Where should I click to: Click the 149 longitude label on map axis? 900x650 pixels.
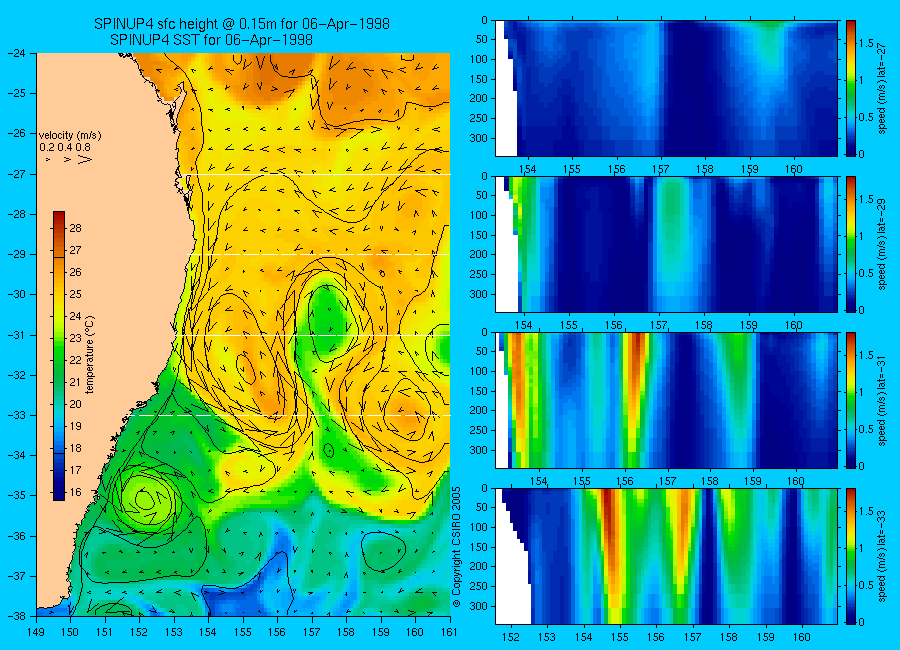[36, 632]
